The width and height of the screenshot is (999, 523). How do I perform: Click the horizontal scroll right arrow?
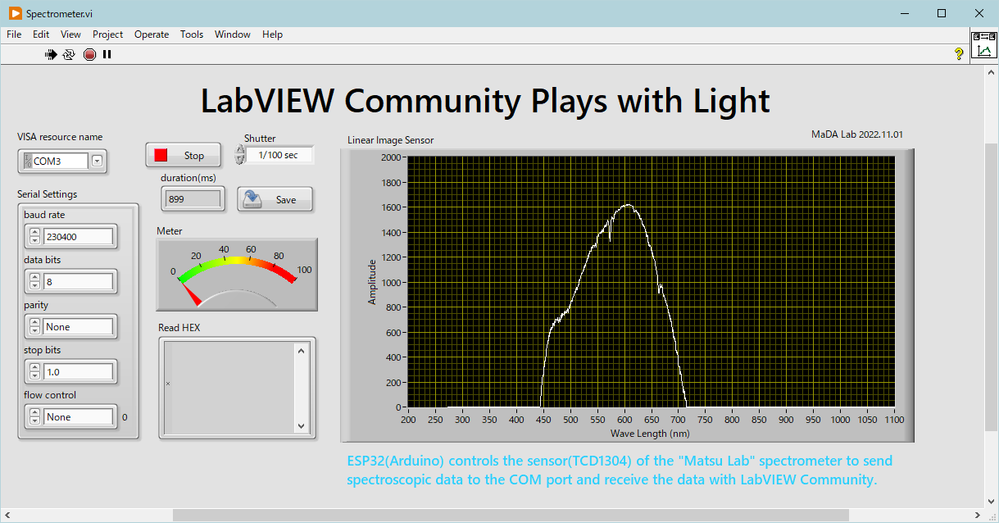[977, 515]
